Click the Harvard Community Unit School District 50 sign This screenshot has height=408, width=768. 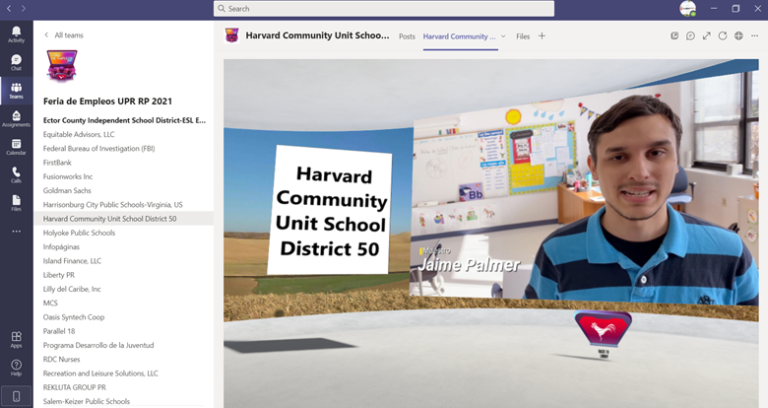(x=330, y=211)
